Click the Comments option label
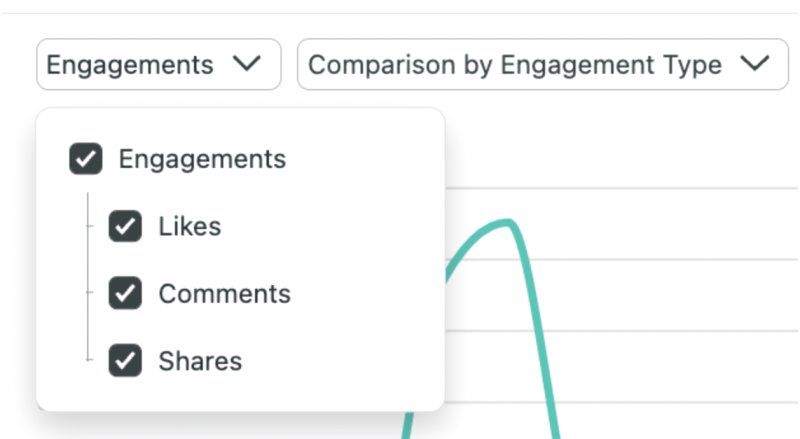The height and width of the screenshot is (439, 800). point(224,293)
